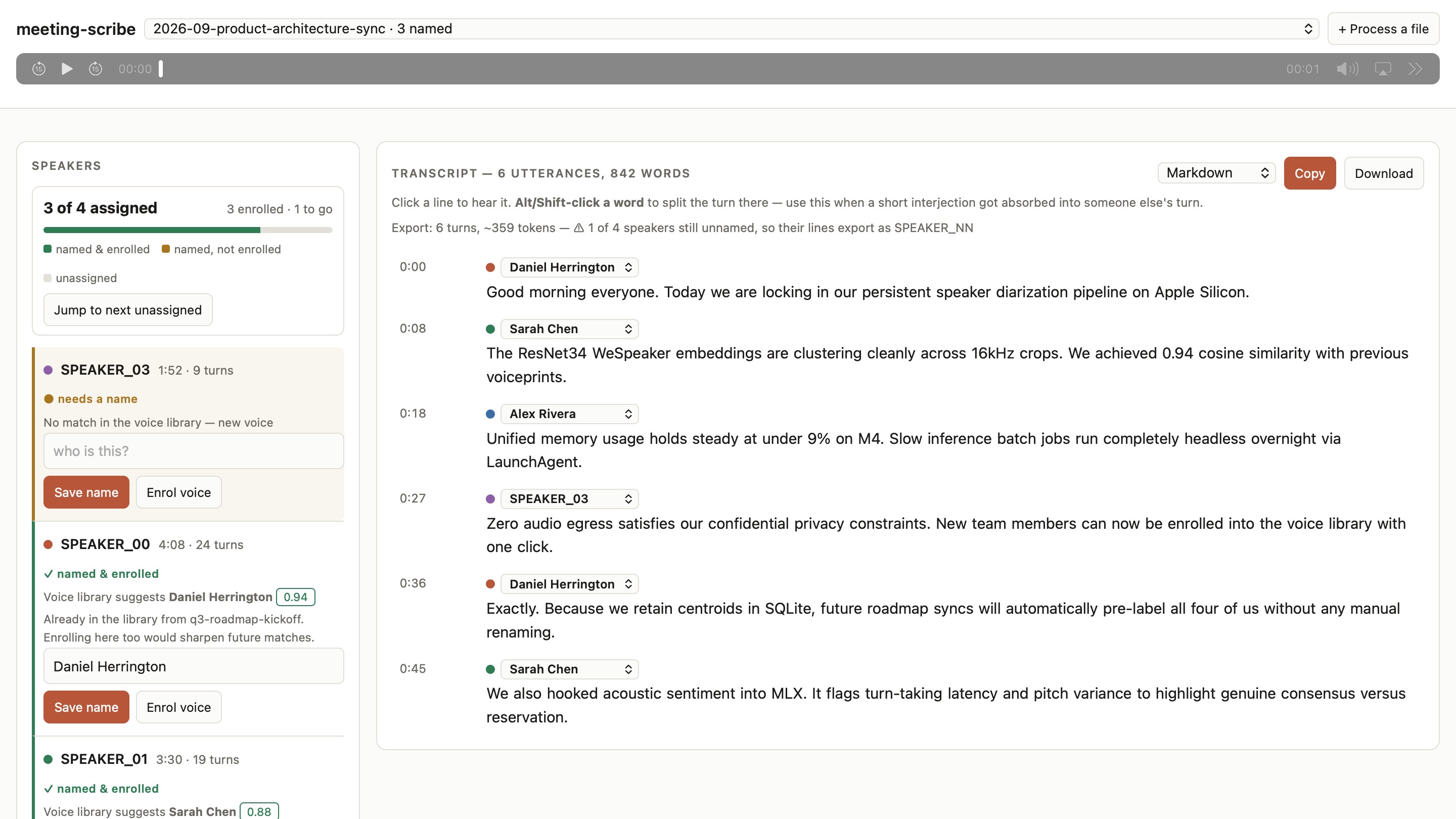The height and width of the screenshot is (819, 1456).
Task: Open SPEAKER_03 dropdown in the transcript
Action: pyautogui.click(x=570, y=498)
